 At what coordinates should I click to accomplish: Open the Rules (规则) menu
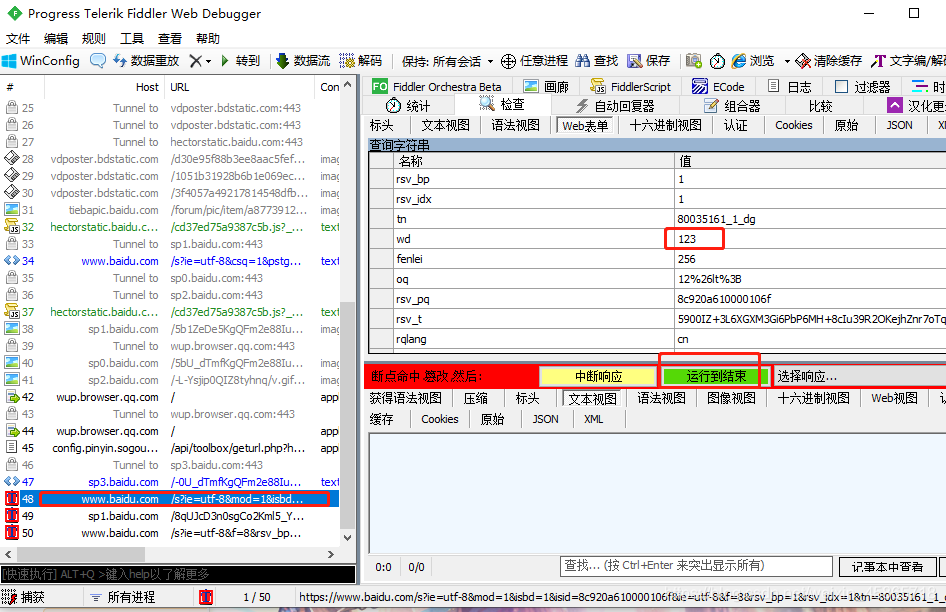tap(94, 39)
